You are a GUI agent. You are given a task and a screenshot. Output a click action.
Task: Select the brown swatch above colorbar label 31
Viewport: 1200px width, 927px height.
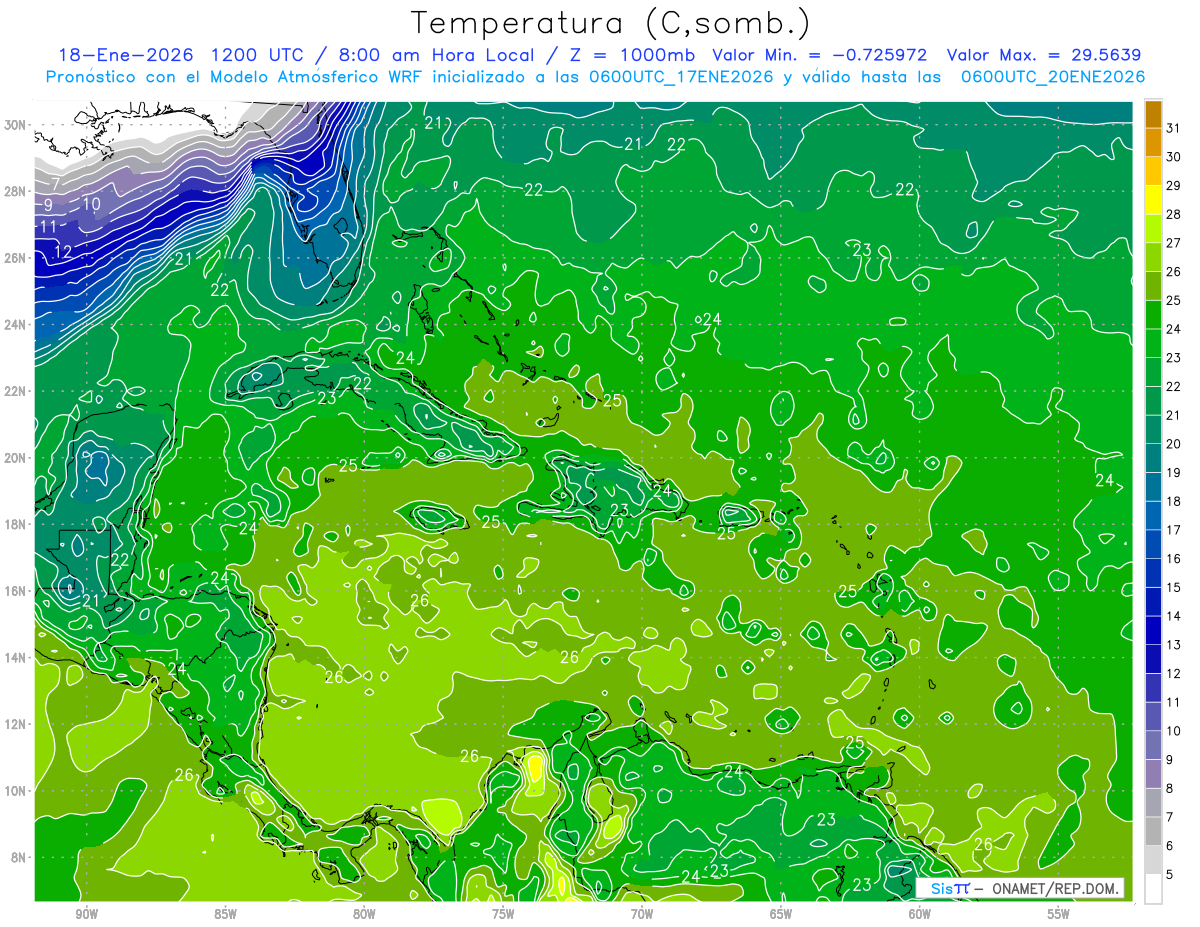point(1153,114)
